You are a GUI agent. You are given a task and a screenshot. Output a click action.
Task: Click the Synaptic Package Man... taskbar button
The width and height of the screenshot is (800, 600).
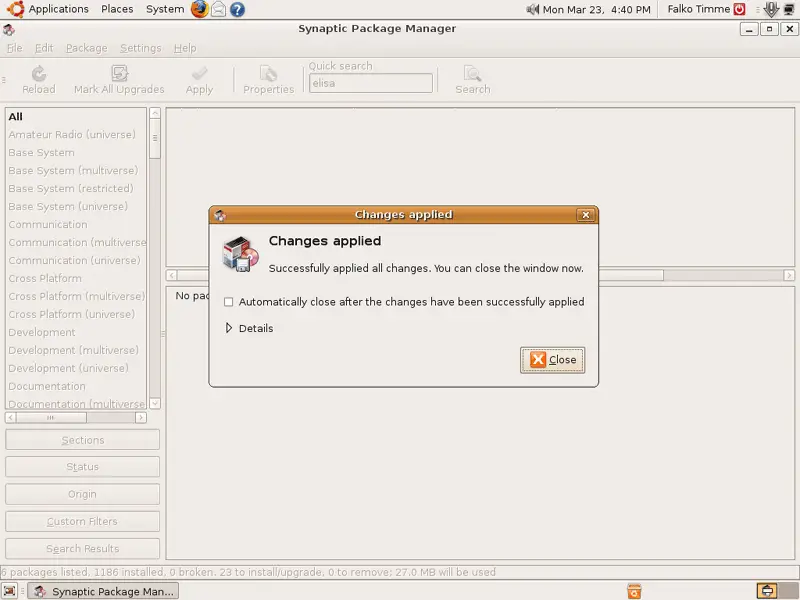tap(103, 591)
